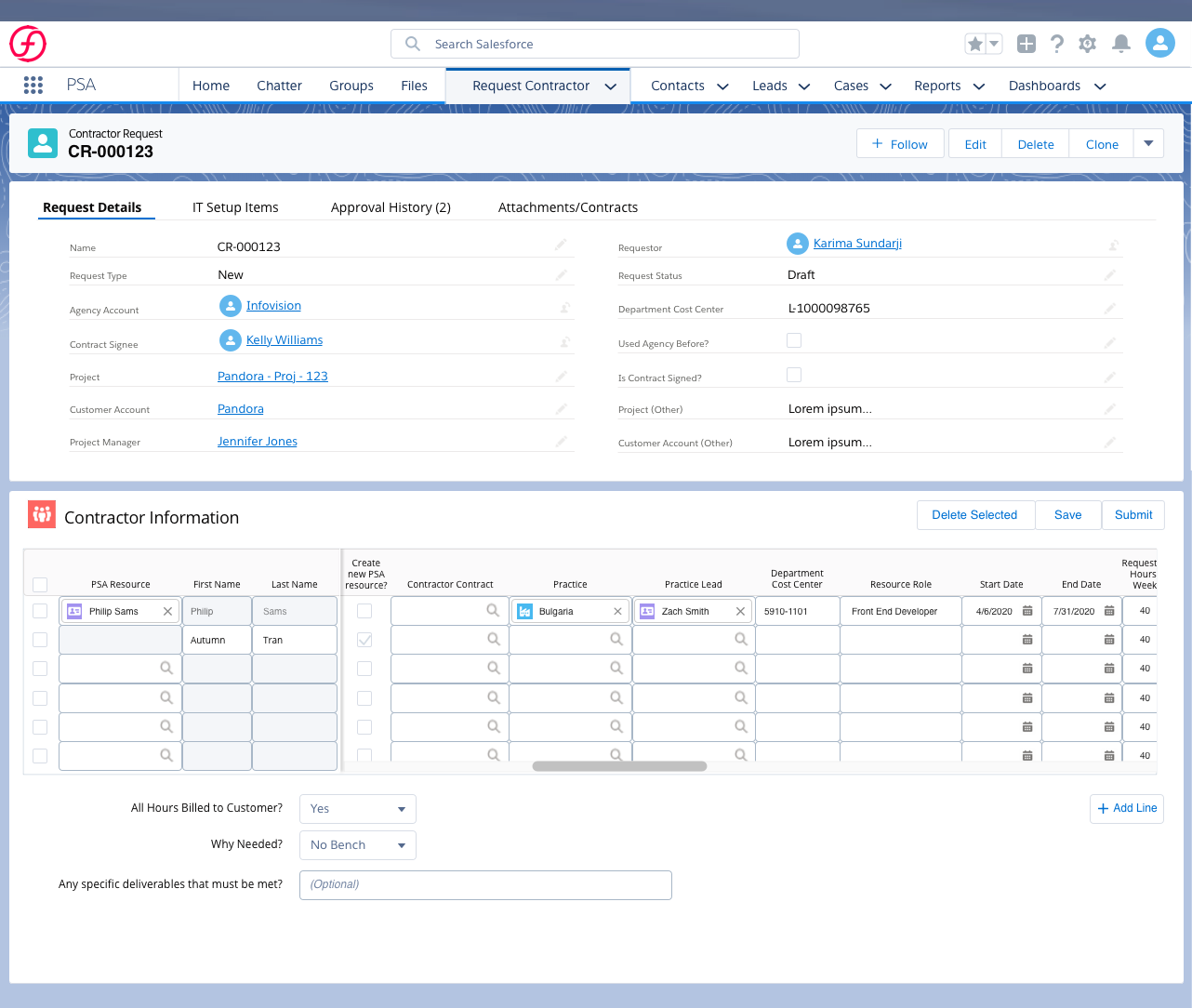This screenshot has height=1008, width=1192.
Task: Click the Follow button
Action: [x=900, y=143]
